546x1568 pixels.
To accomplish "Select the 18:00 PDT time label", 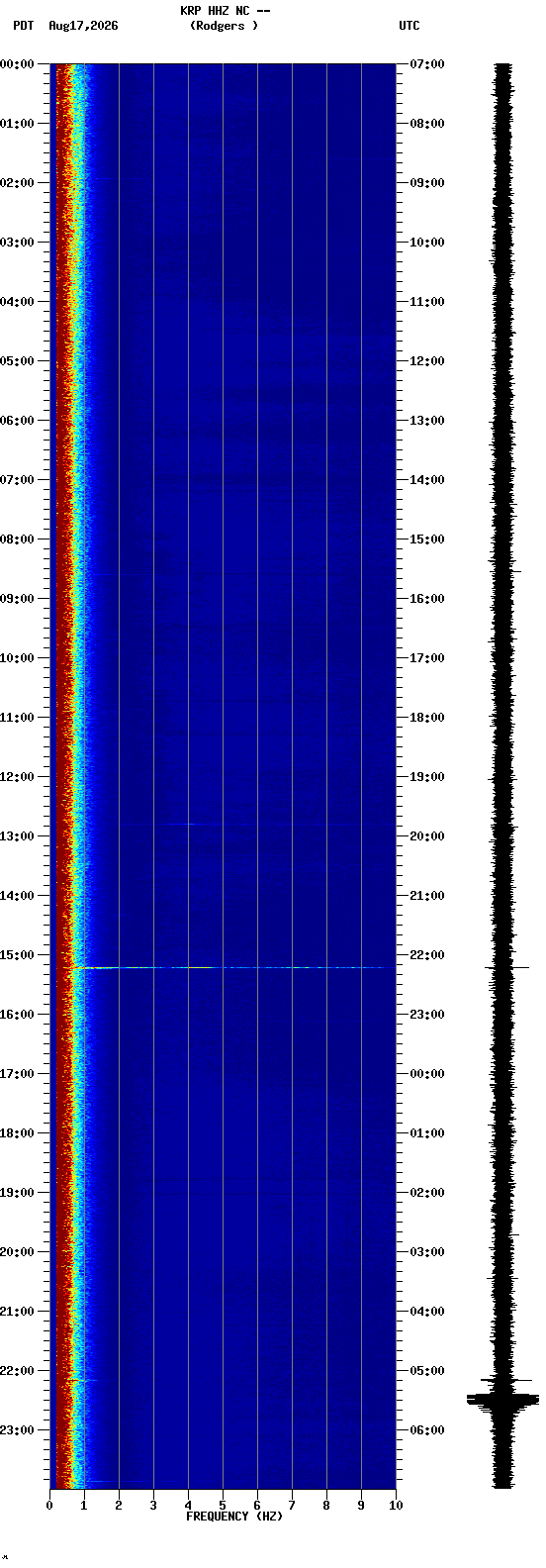I will coord(17,1133).
